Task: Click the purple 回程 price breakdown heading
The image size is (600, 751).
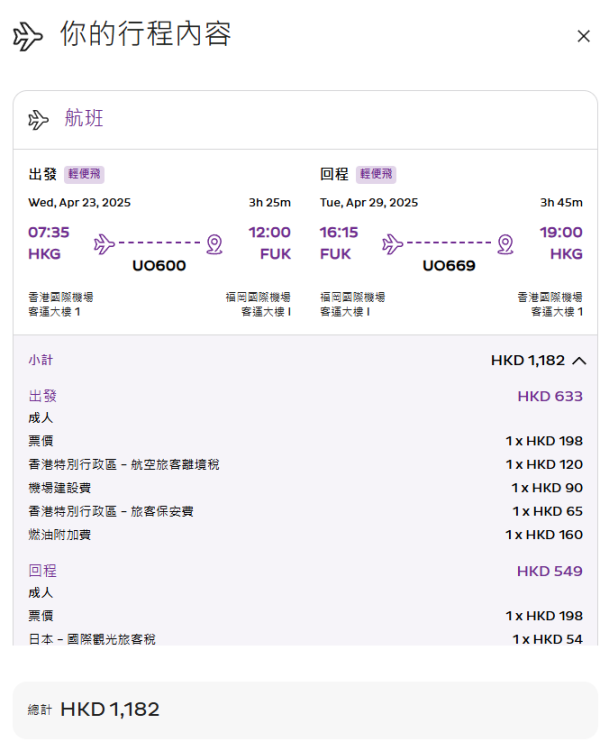Action: 43,571
